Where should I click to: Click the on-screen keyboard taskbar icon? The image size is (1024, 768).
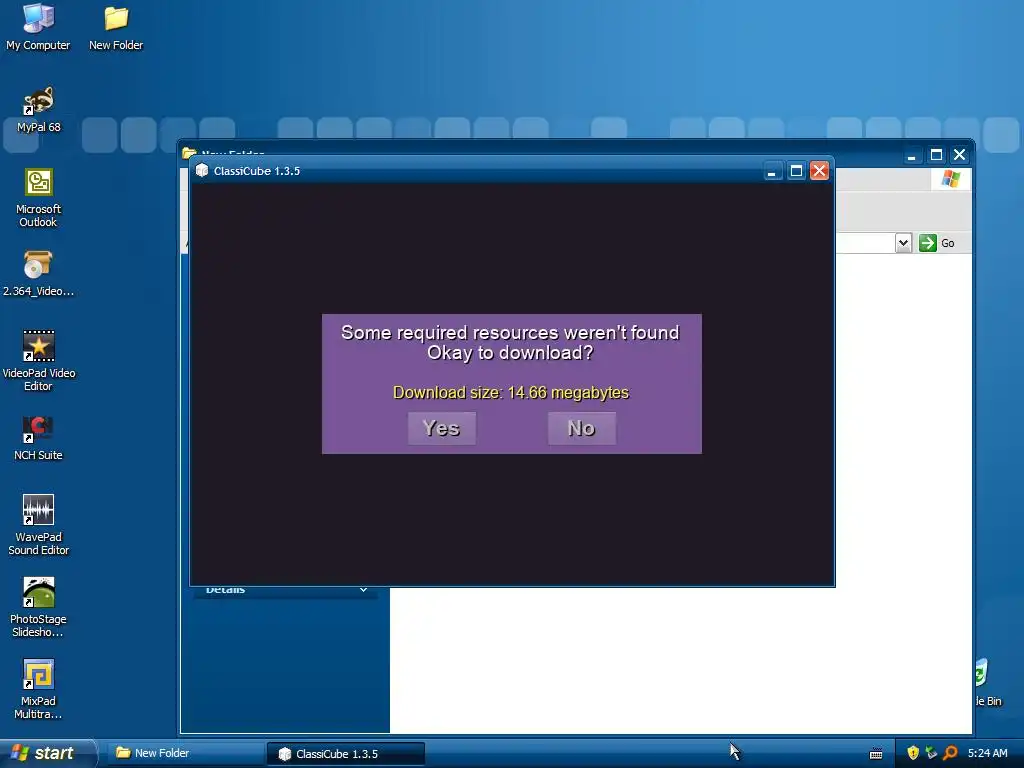tap(876, 754)
